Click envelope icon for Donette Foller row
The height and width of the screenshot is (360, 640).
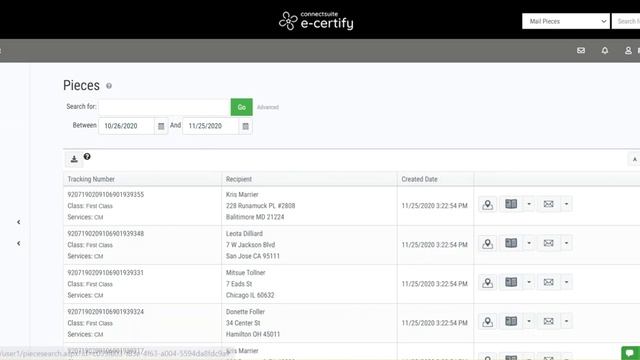point(549,322)
